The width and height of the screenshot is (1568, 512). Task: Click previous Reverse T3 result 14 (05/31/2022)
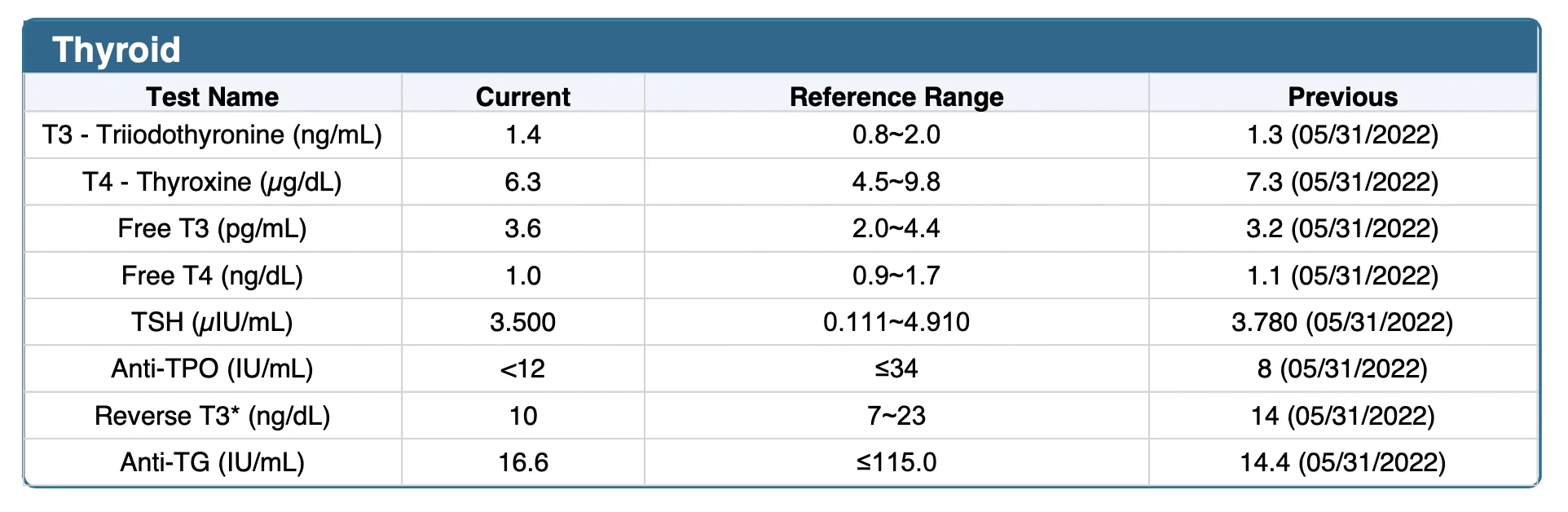1343,416
